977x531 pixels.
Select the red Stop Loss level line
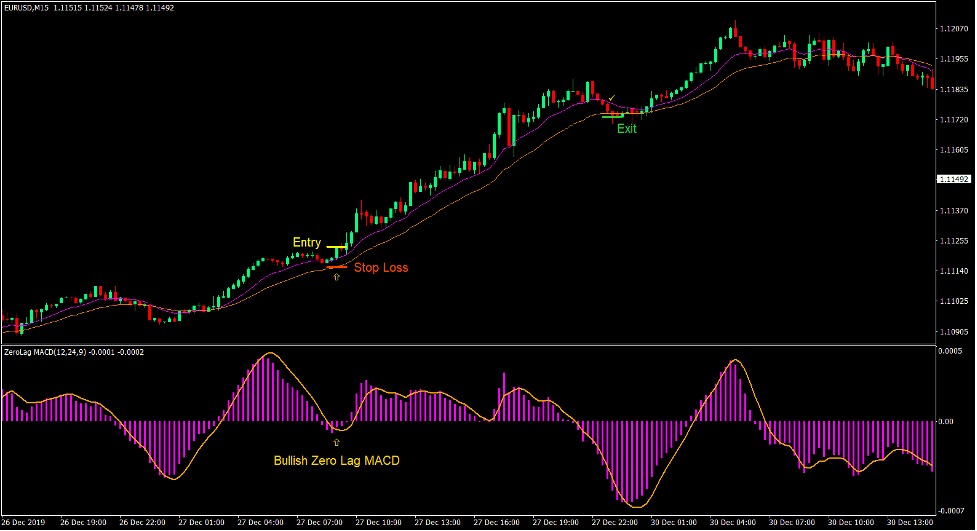335,267
